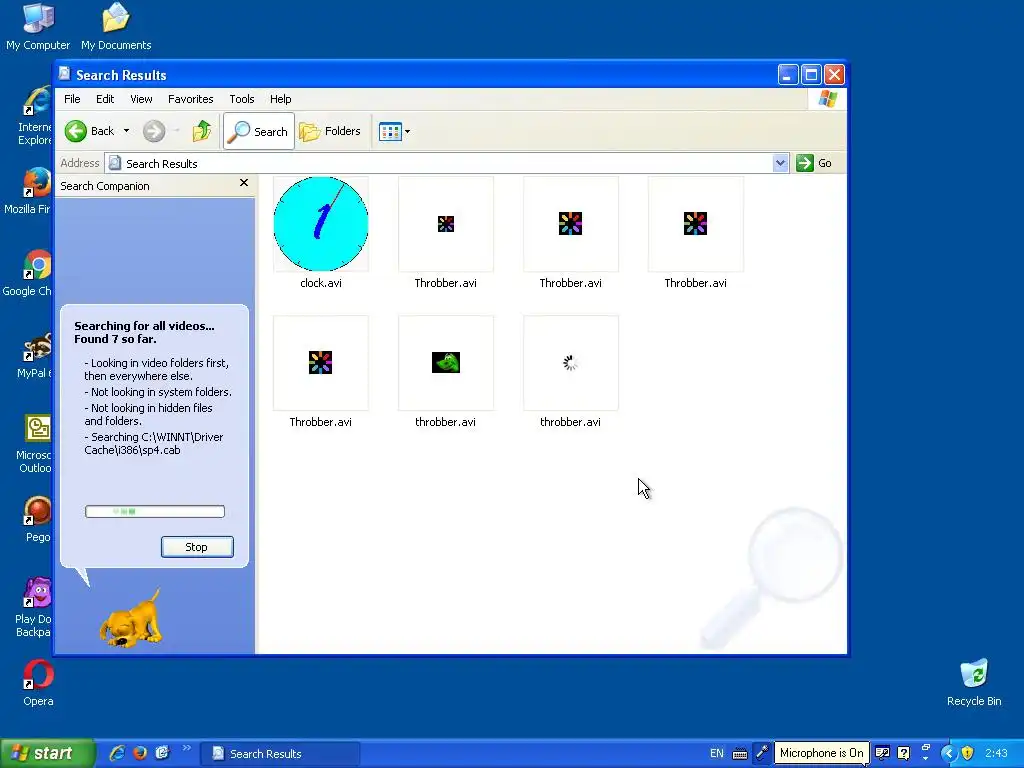Open the Edit menu
The image size is (1024, 768).
point(105,99)
